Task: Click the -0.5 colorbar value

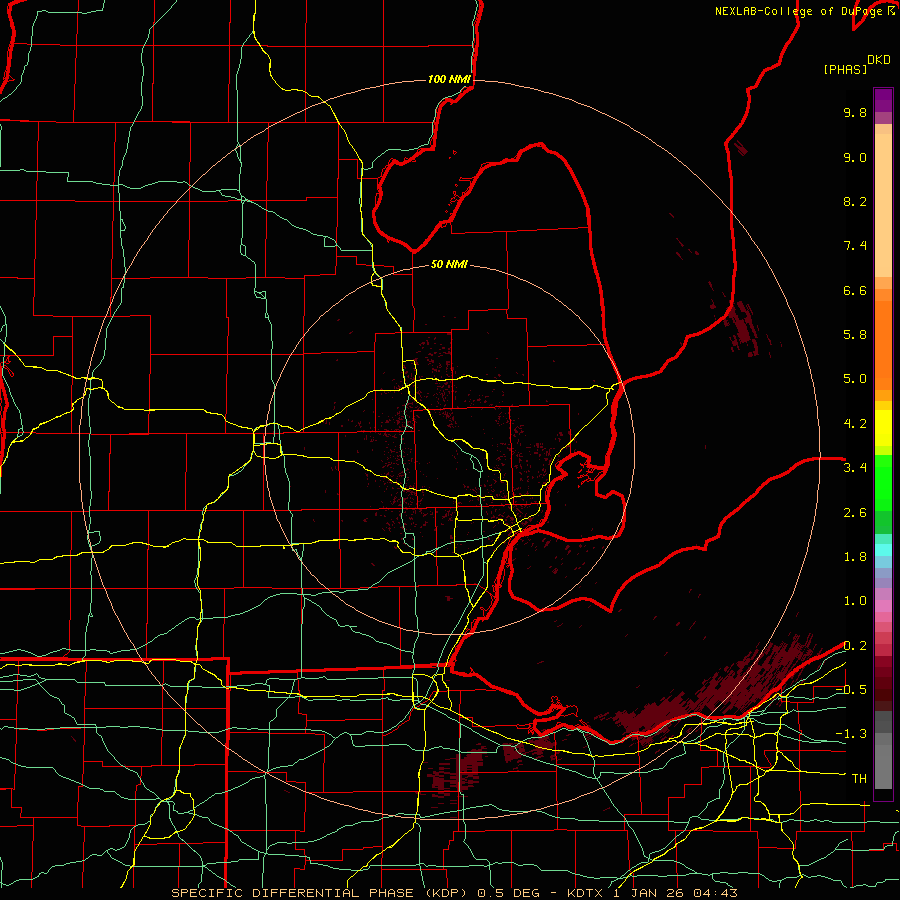Action: tap(851, 689)
